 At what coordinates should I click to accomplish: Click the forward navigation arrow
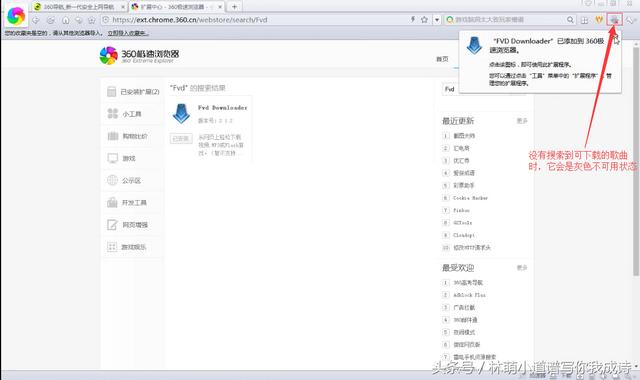51,20
